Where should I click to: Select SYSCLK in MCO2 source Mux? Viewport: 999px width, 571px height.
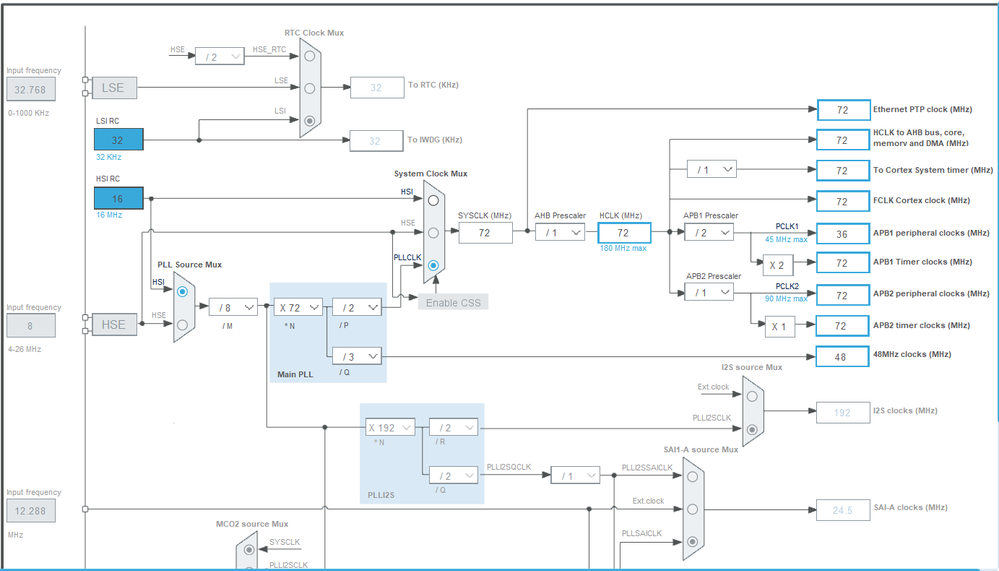click(x=249, y=549)
